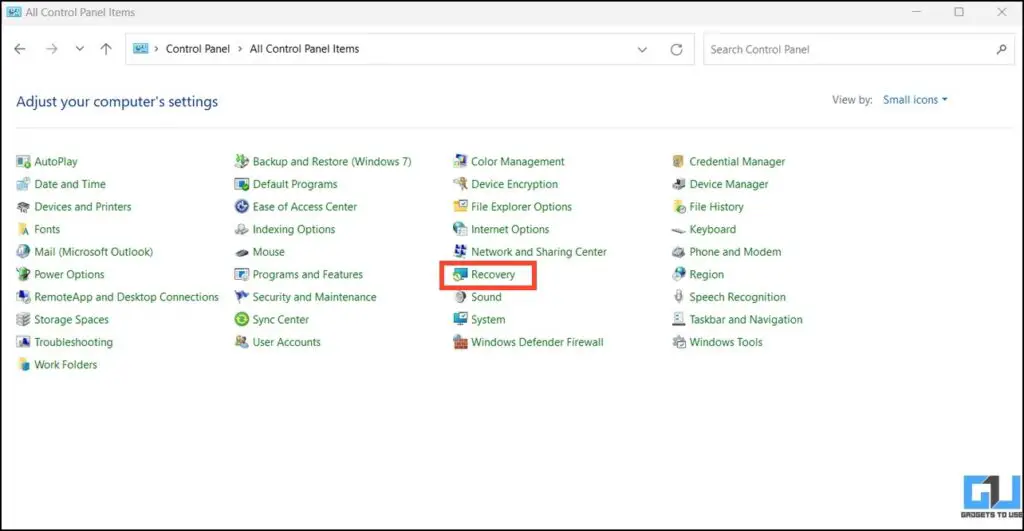Click the Search Control Panel field
This screenshot has width=1024, height=531.
850,49
